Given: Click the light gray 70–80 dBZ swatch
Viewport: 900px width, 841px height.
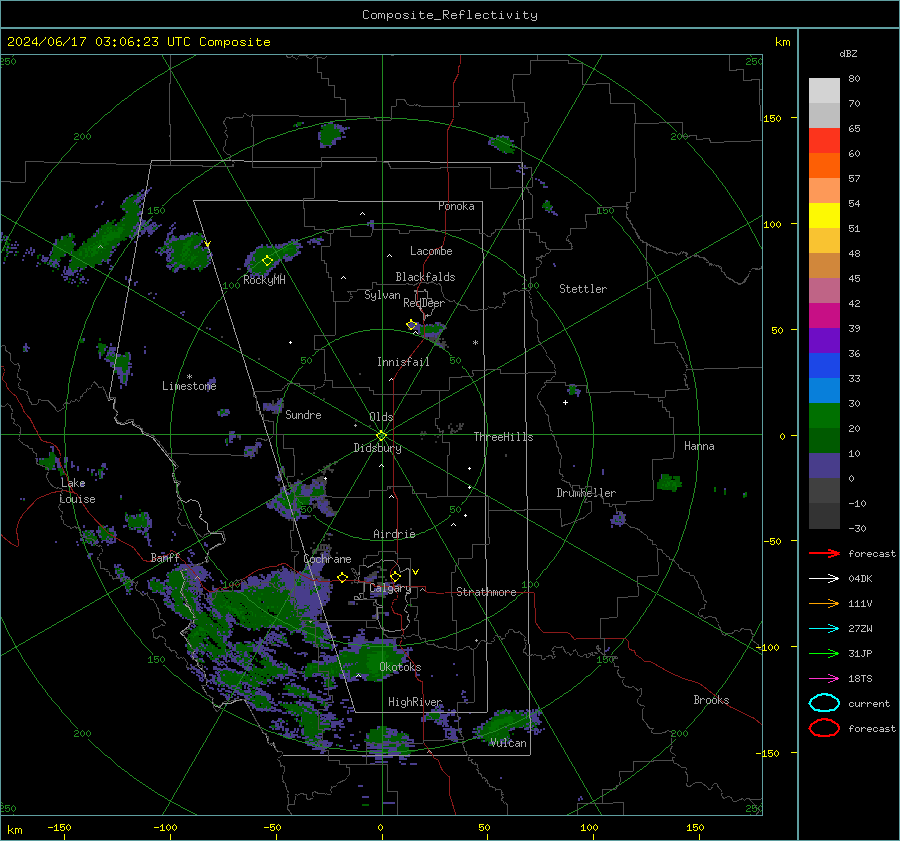Looking at the screenshot, I should coord(824,91).
